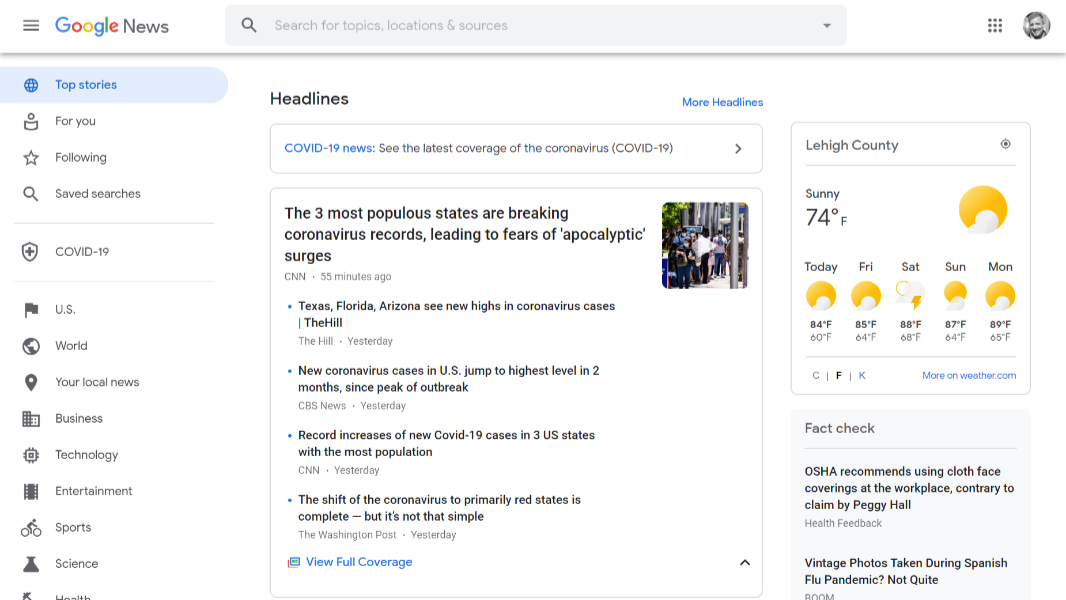
Task: Open the Google apps grid
Action: [995, 26]
